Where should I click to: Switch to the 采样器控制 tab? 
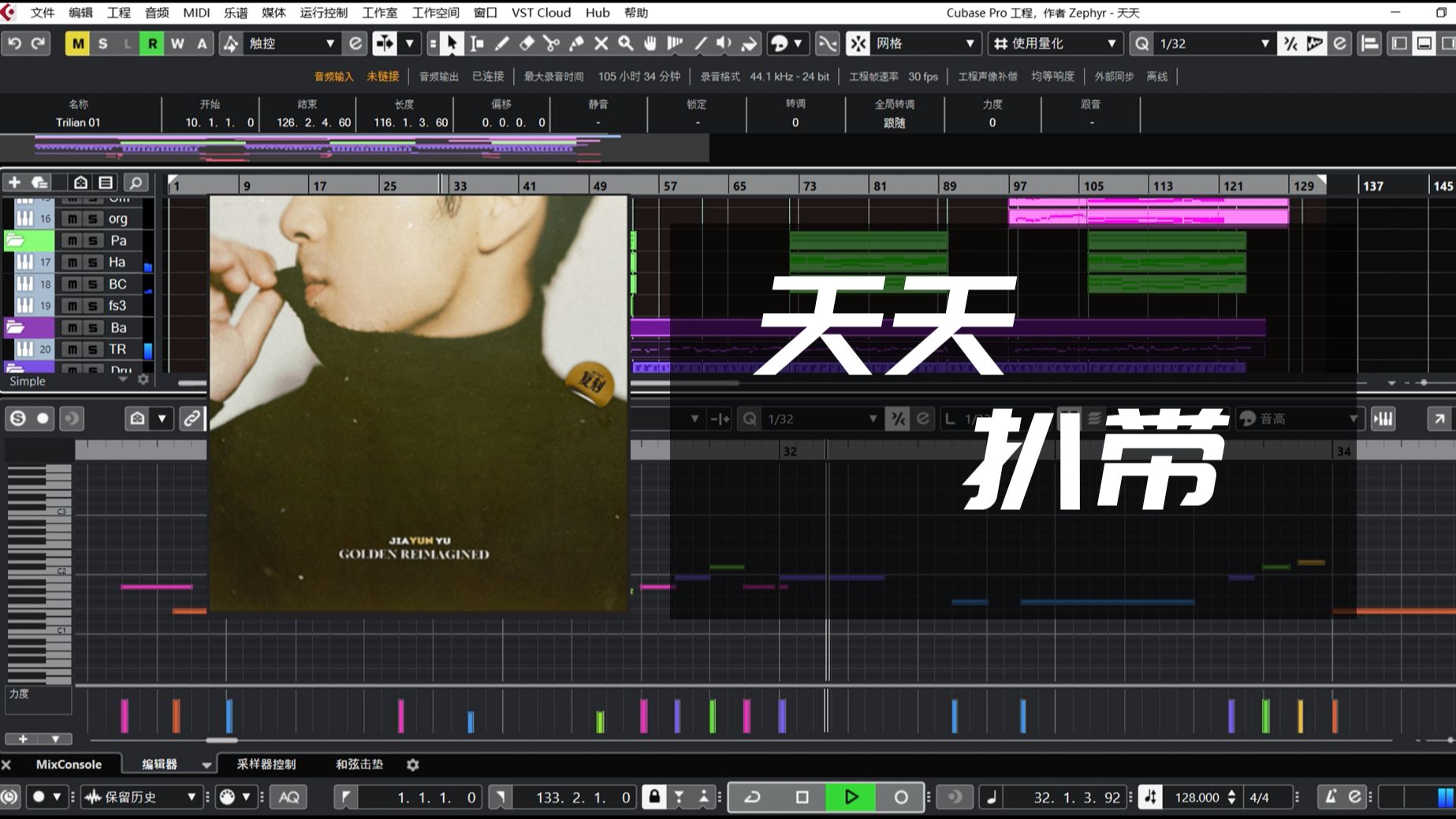266,765
